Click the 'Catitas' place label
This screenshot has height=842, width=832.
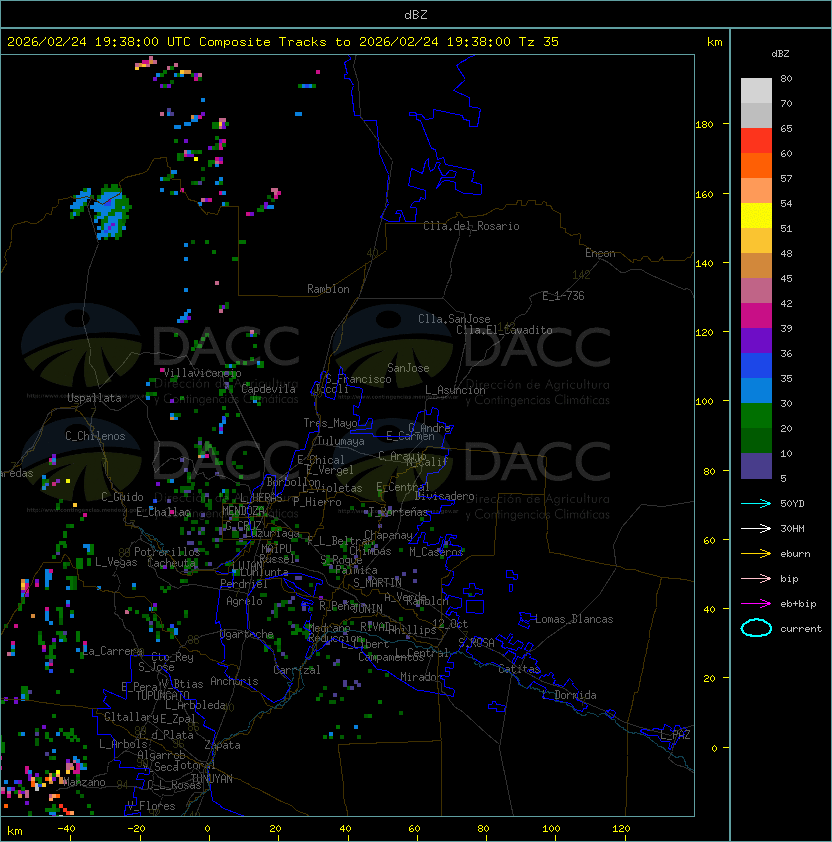click(x=519, y=669)
